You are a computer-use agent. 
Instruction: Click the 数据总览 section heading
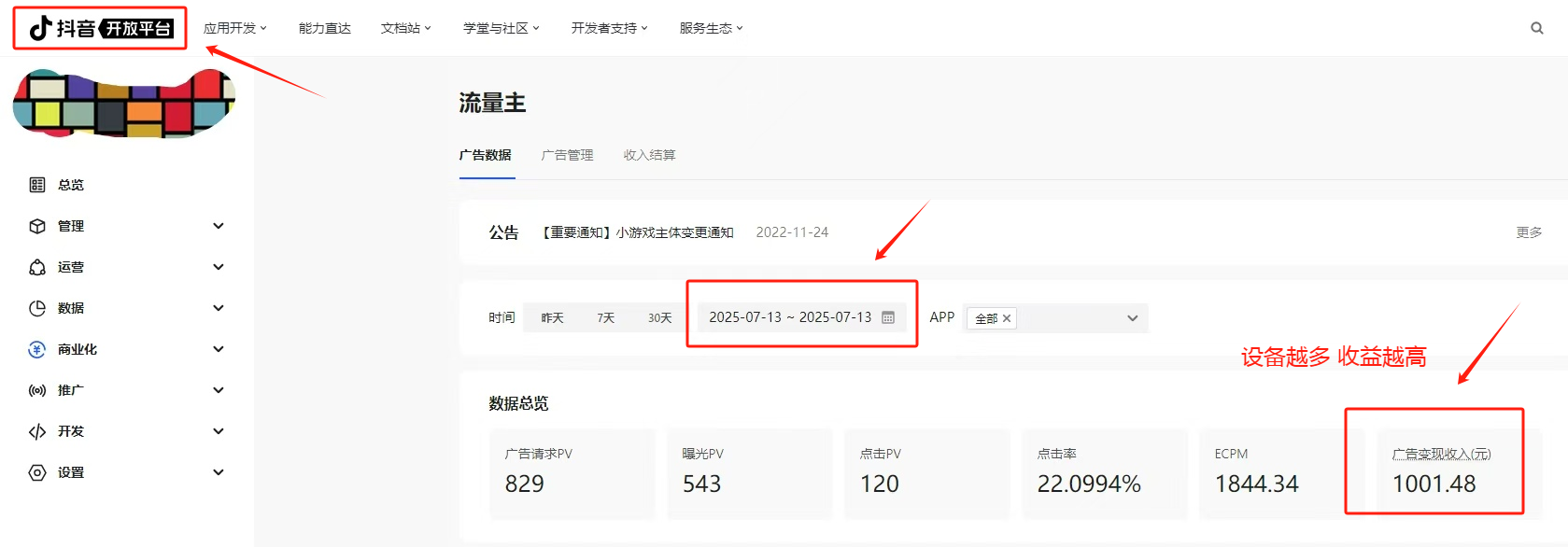pyautogui.click(x=518, y=403)
